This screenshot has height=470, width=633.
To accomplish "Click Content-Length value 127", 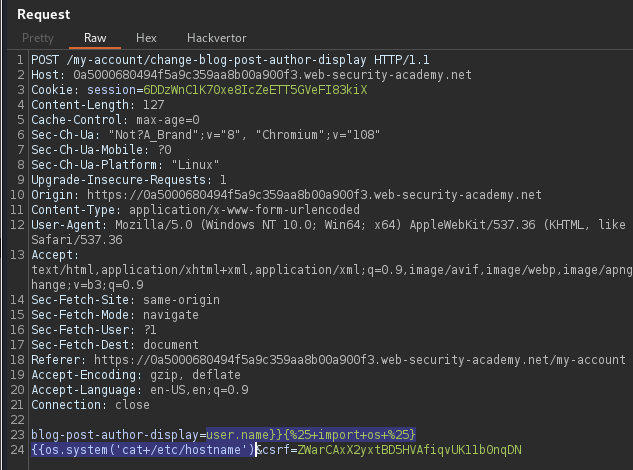I will [x=153, y=105].
